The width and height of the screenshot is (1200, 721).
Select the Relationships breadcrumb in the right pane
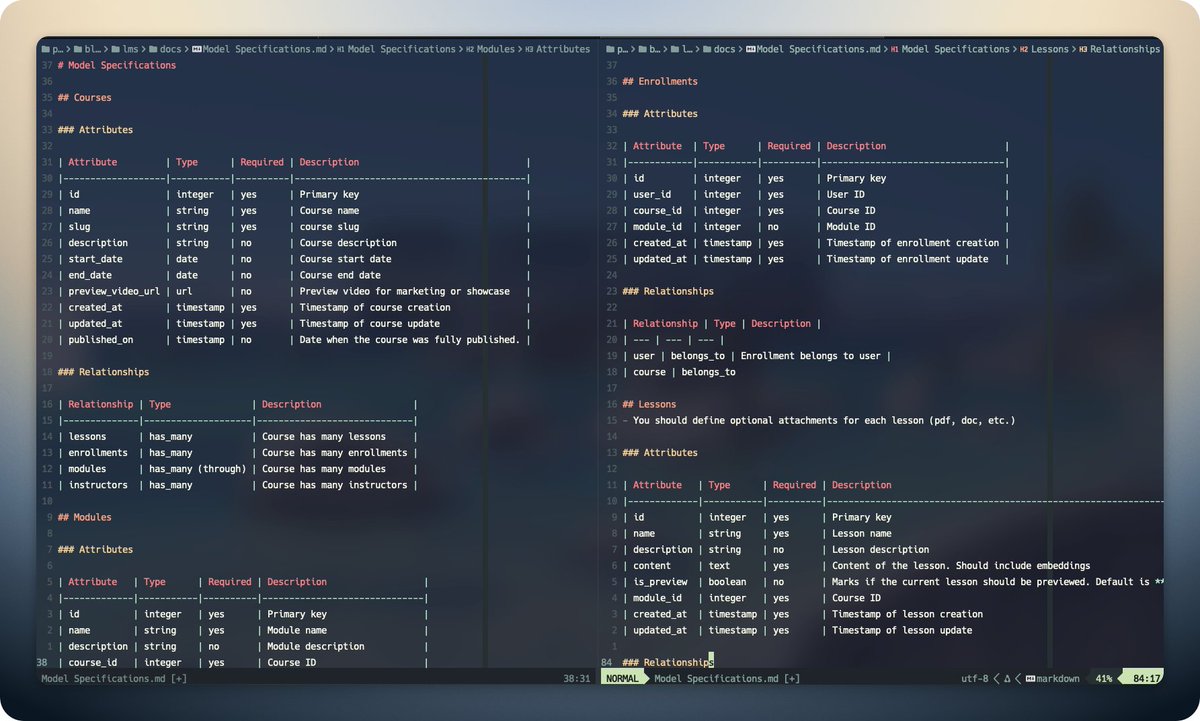coord(1128,48)
